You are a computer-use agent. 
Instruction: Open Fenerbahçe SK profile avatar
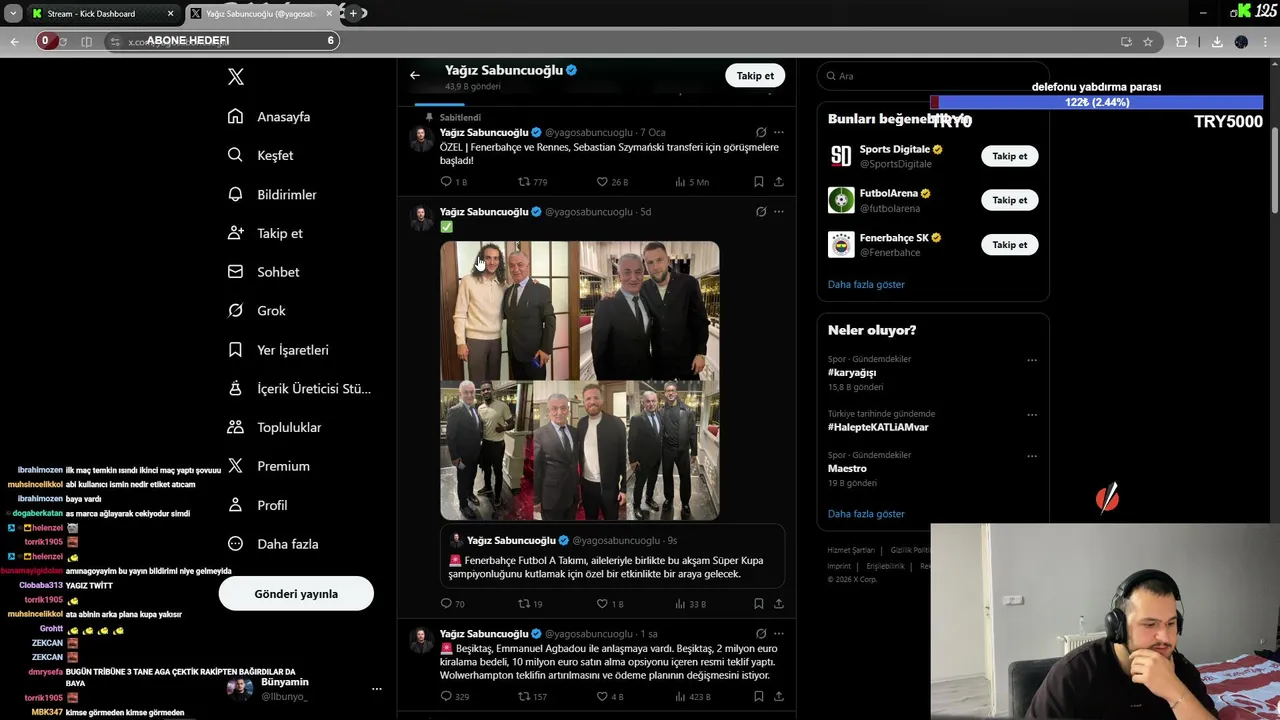point(841,244)
